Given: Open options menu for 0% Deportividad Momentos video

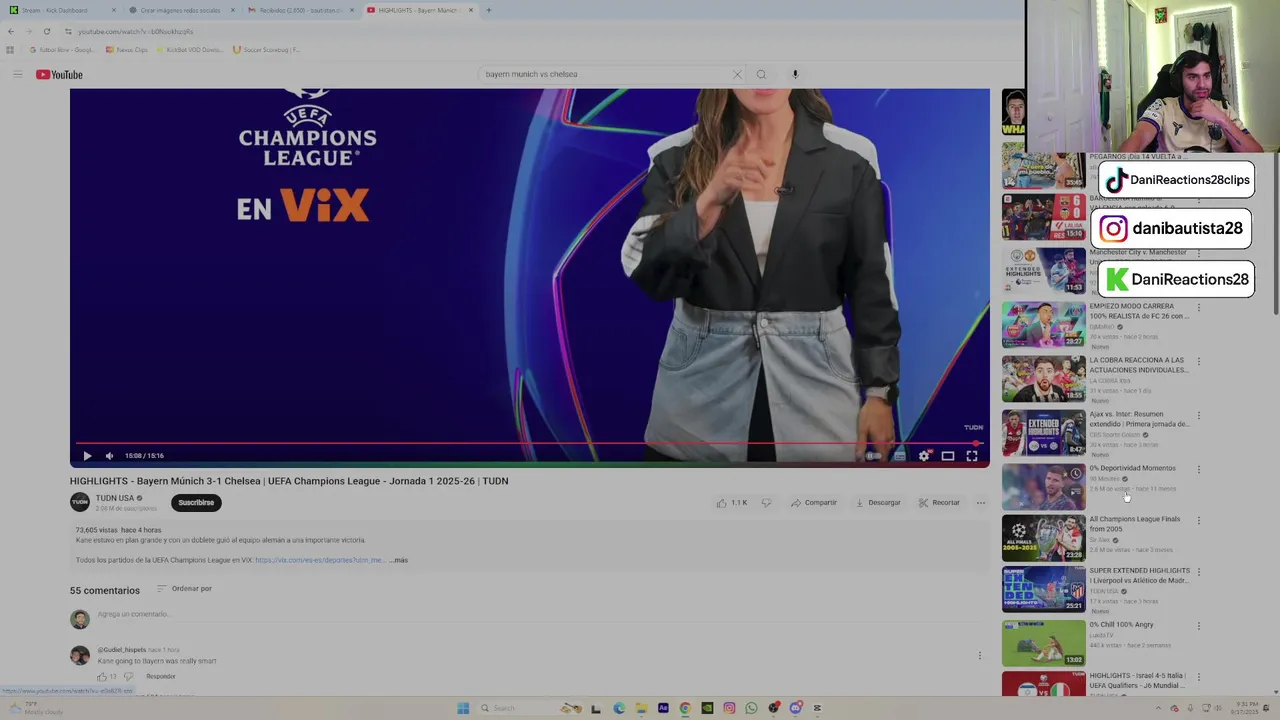Looking at the screenshot, I should pos(1199,470).
